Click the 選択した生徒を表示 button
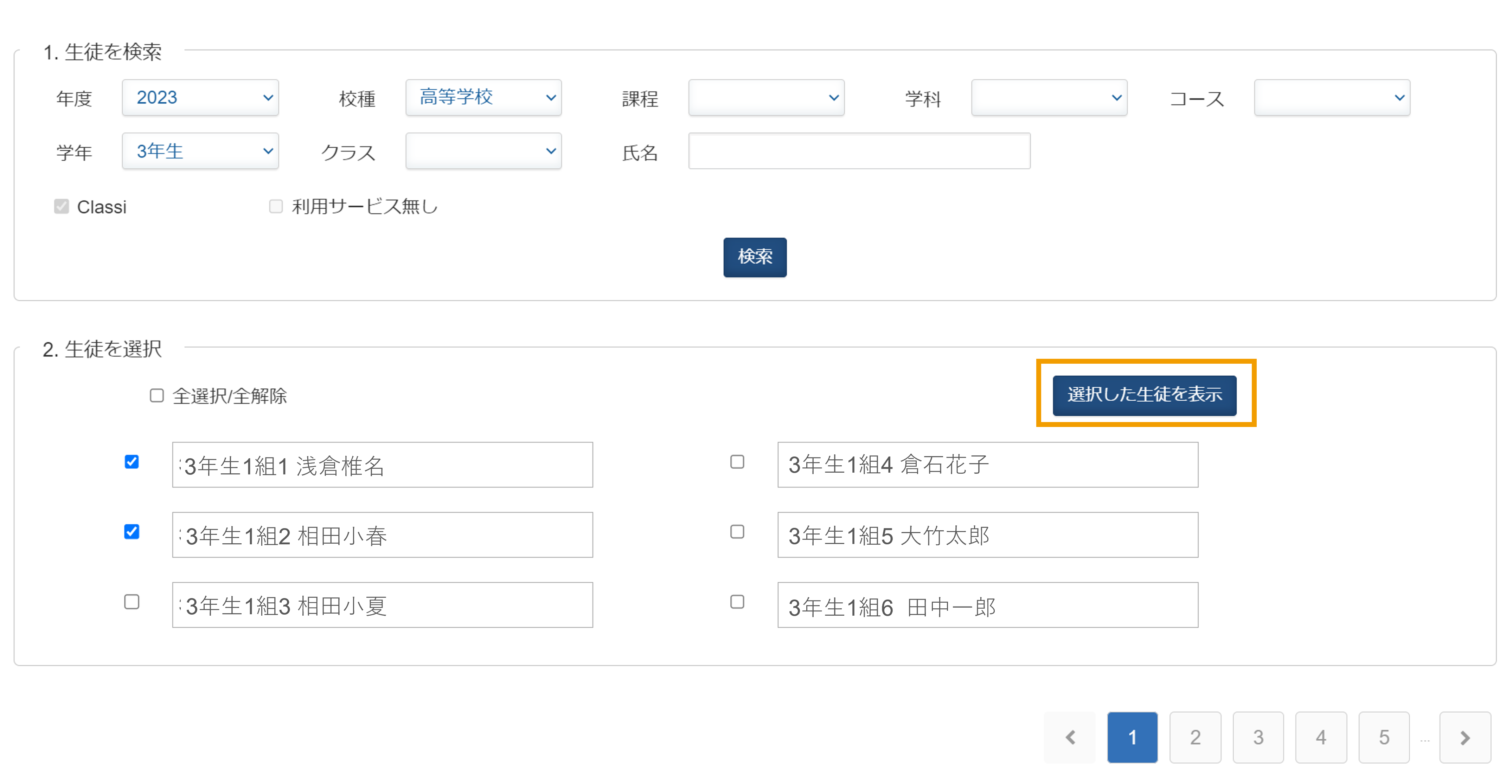 click(x=1145, y=395)
